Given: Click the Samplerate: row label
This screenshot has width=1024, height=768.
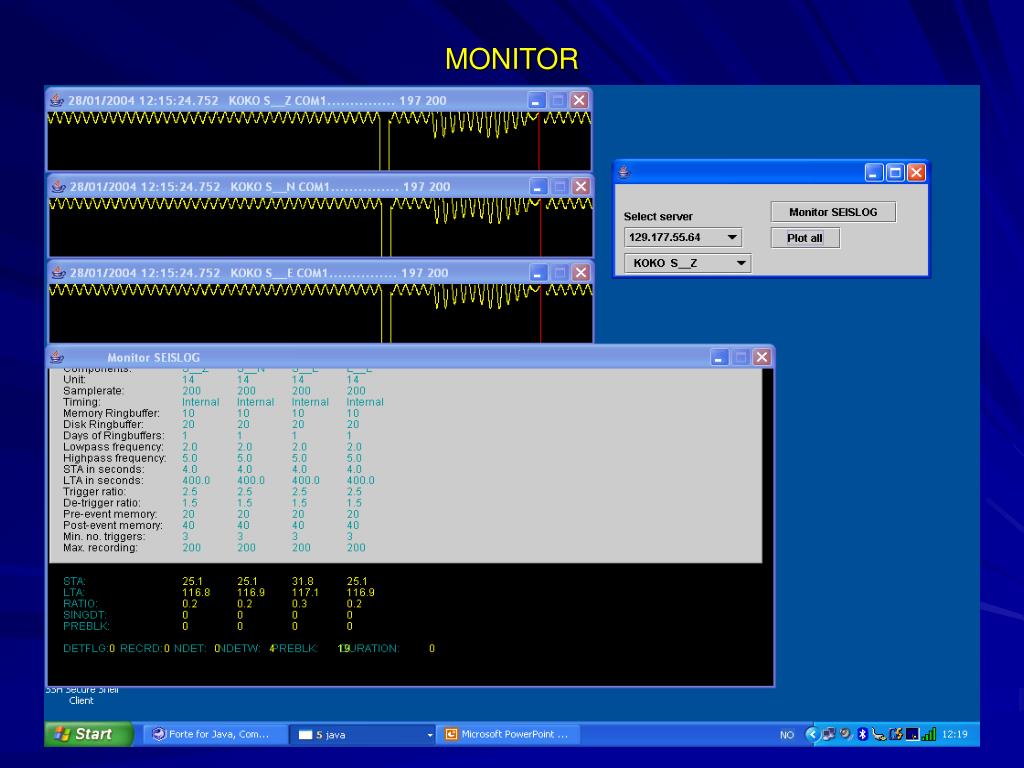Looking at the screenshot, I should tap(93, 391).
